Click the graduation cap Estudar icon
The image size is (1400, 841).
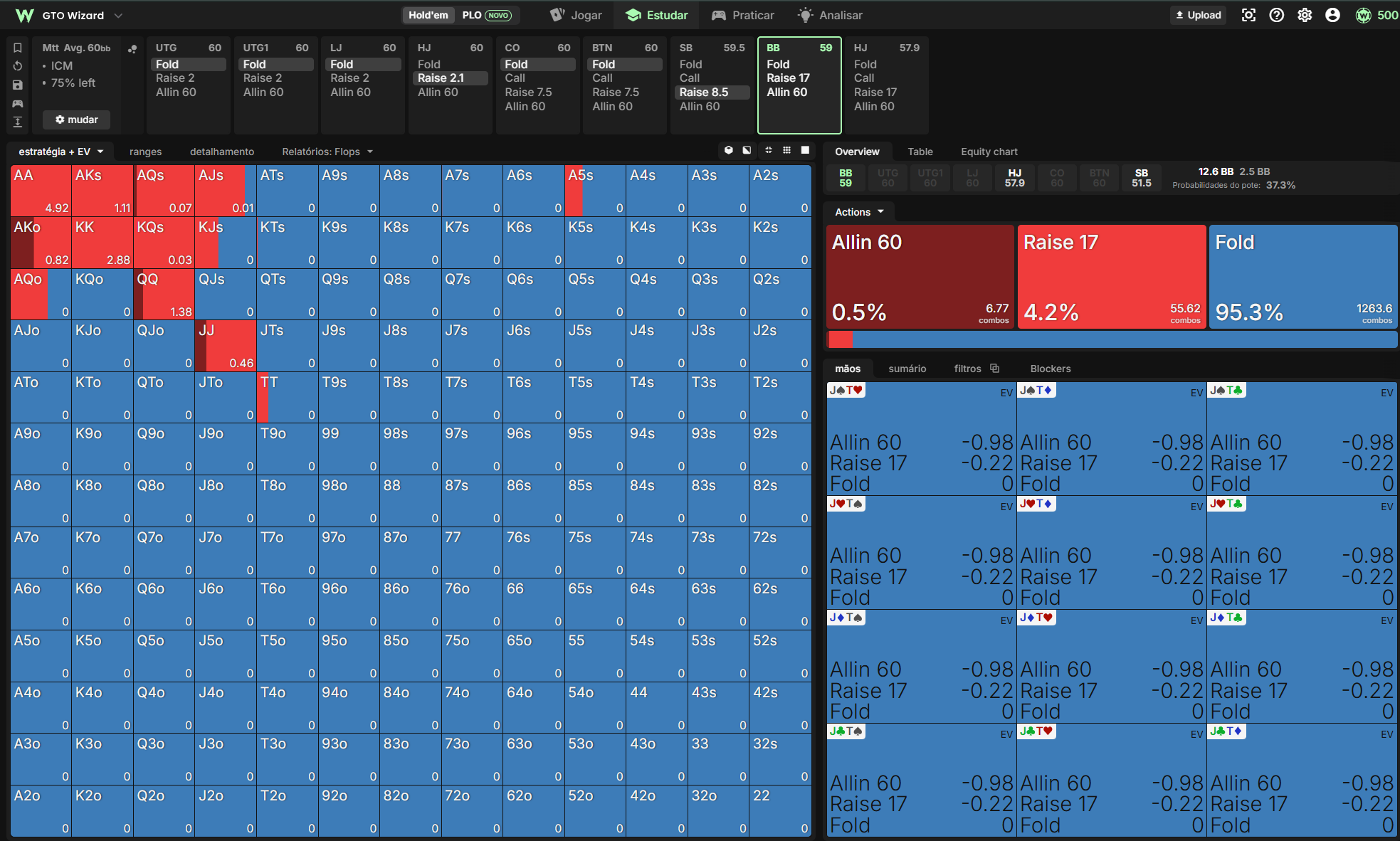pos(633,15)
